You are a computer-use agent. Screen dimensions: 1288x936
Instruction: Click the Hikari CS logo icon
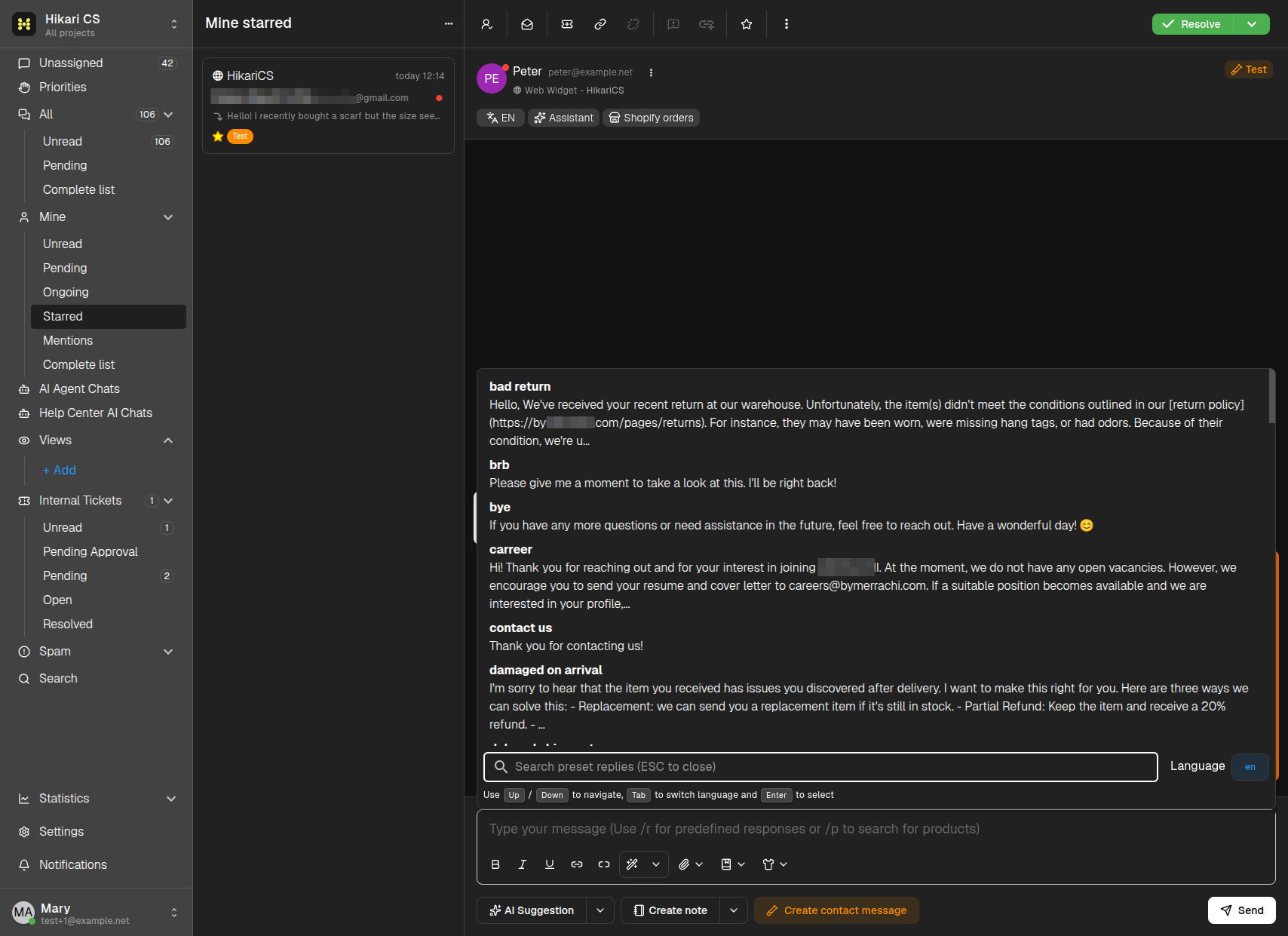click(24, 24)
